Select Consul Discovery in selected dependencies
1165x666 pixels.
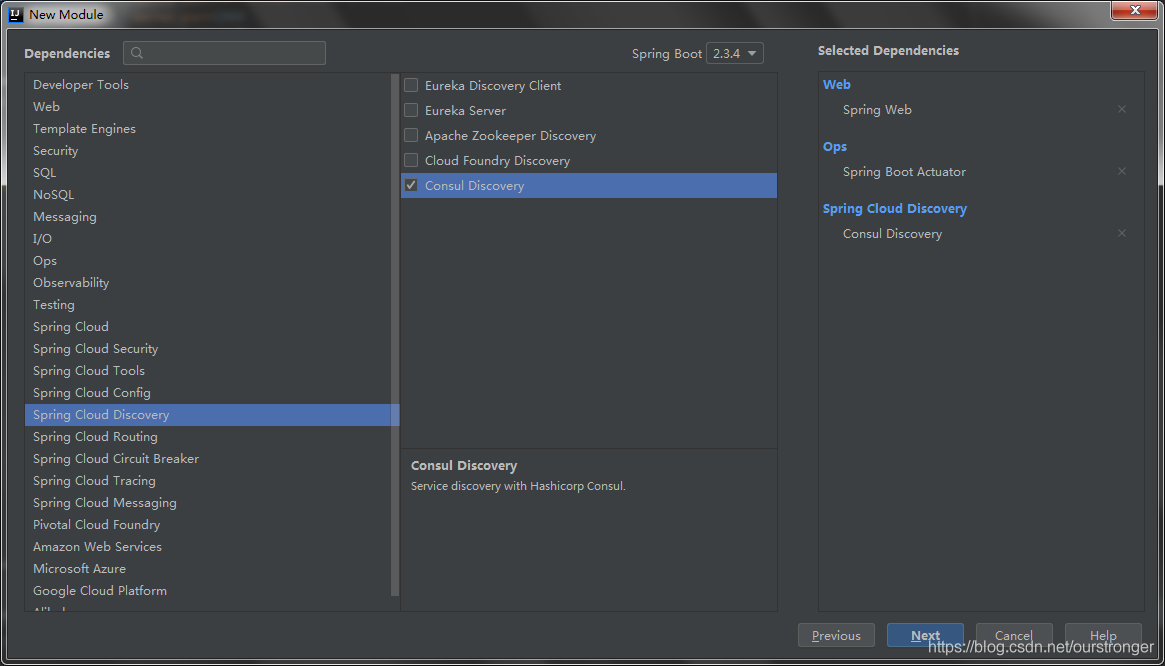[x=892, y=233]
